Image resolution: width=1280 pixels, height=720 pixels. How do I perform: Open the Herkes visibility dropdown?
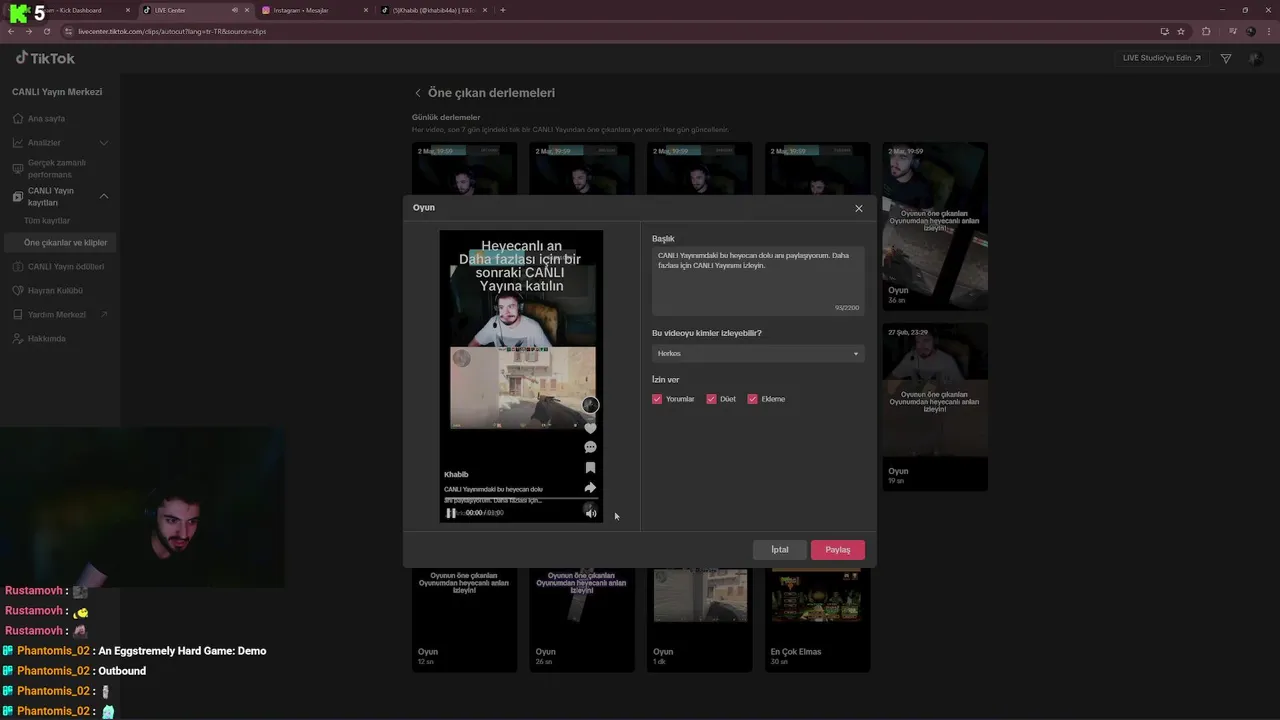758,353
